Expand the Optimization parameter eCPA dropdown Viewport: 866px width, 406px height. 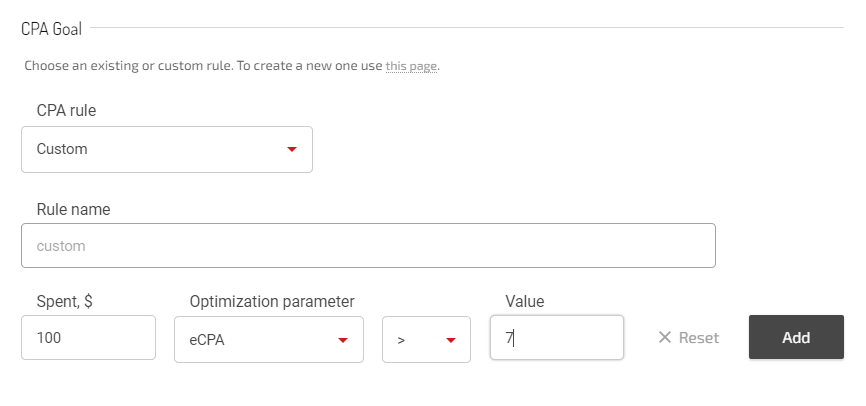point(269,340)
